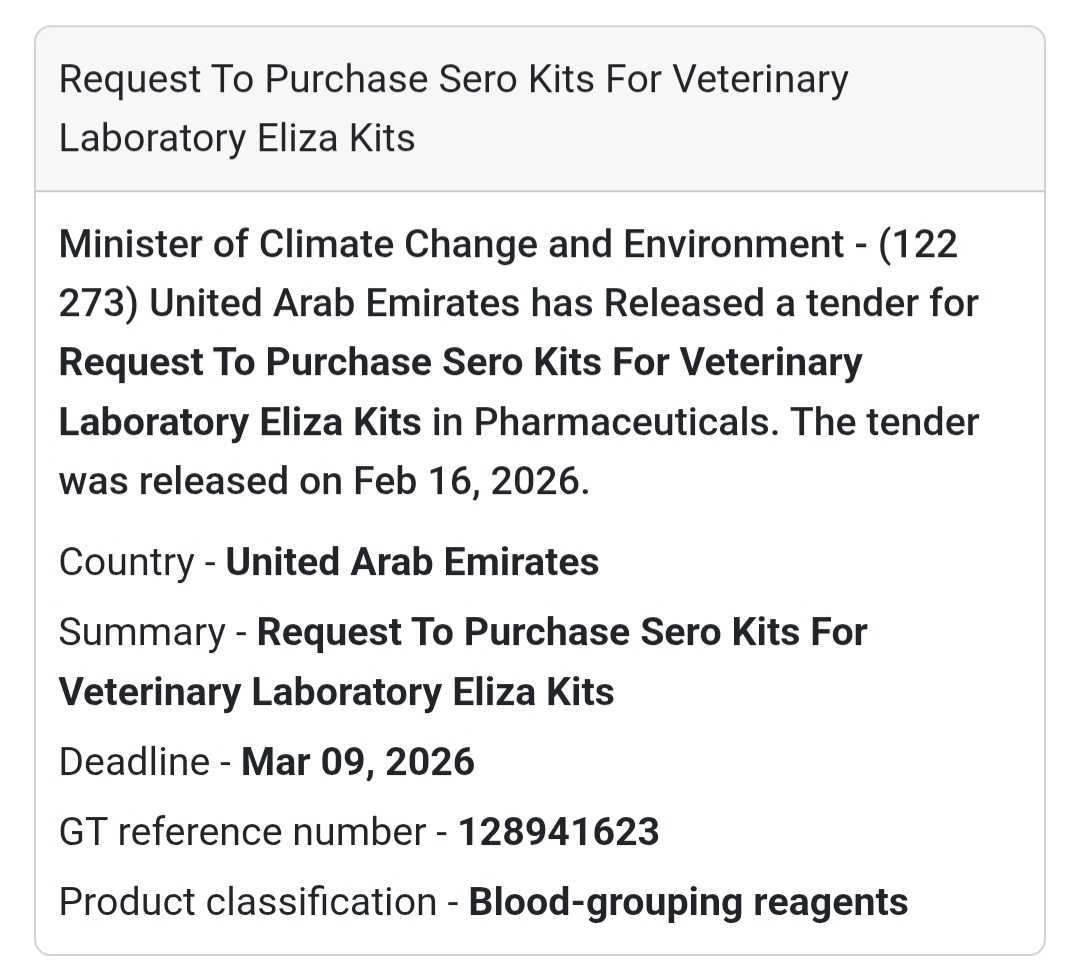Click the reference number 128941623
The width and height of the screenshot is (1080, 973).
click(x=558, y=832)
